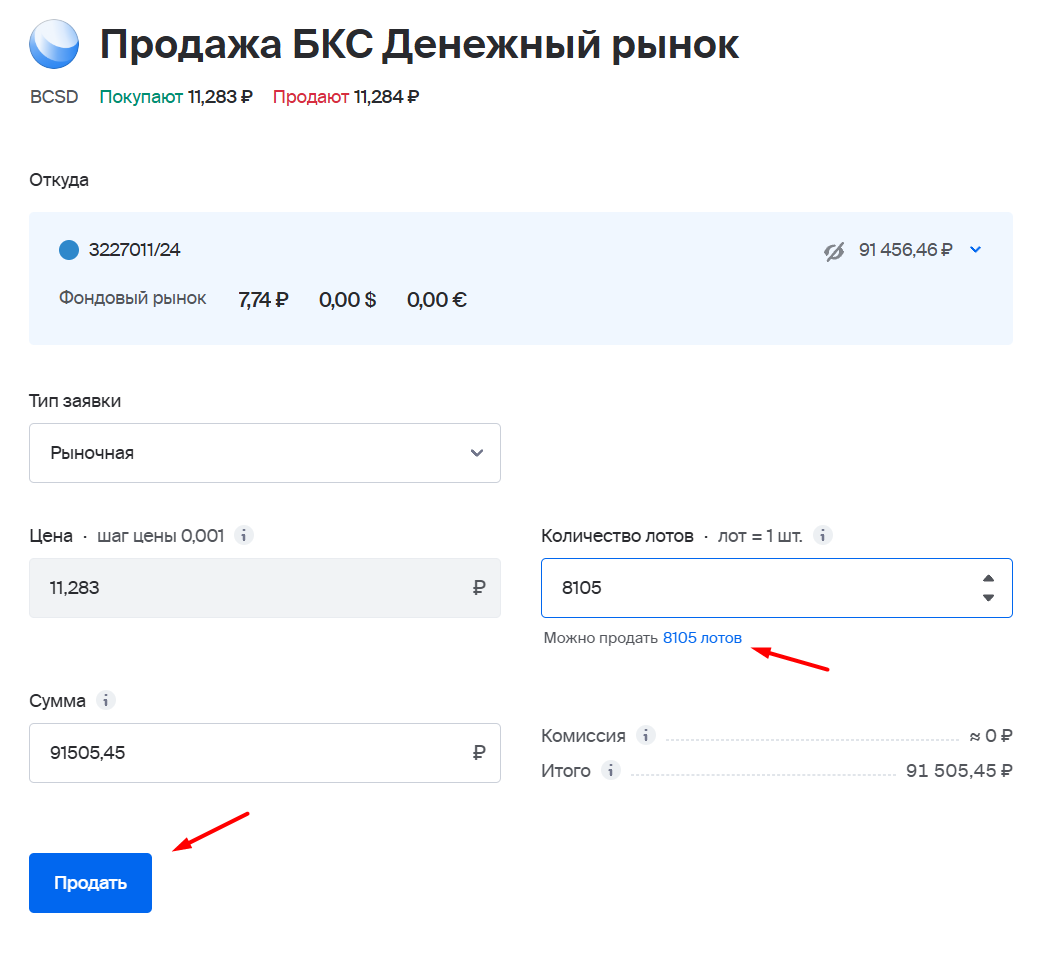Click the Количество лотов input field
This screenshot has width=1046, height=955.
pos(776,588)
